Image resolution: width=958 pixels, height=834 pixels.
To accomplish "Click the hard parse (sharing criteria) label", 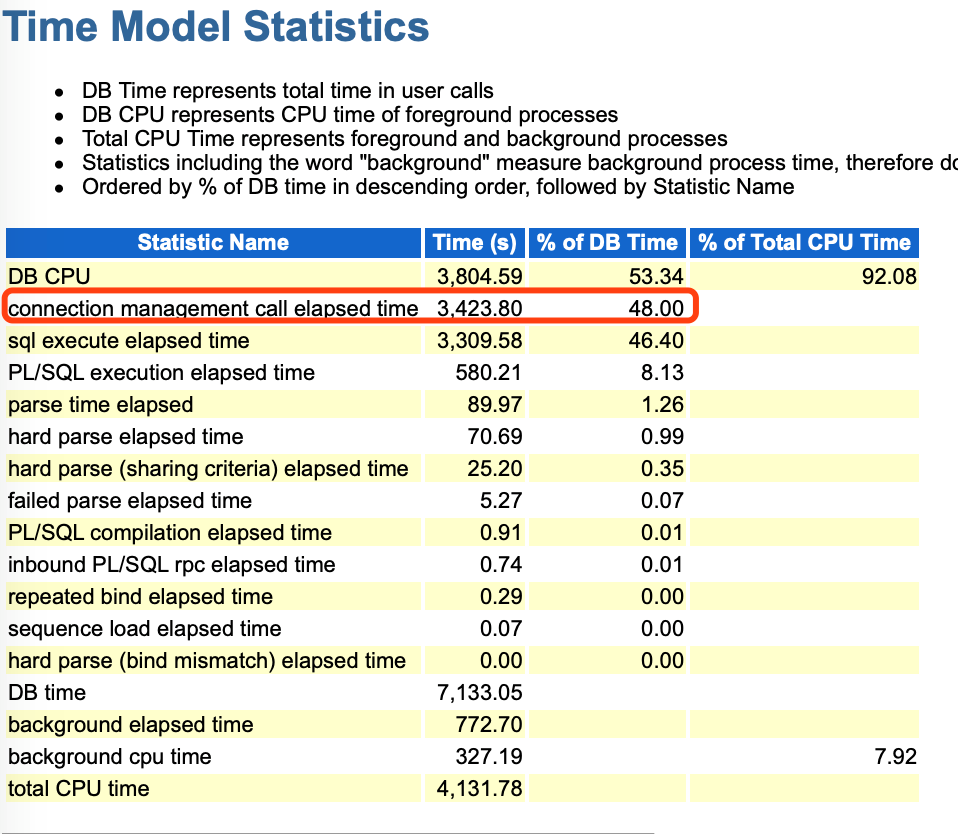I will click(208, 469).
